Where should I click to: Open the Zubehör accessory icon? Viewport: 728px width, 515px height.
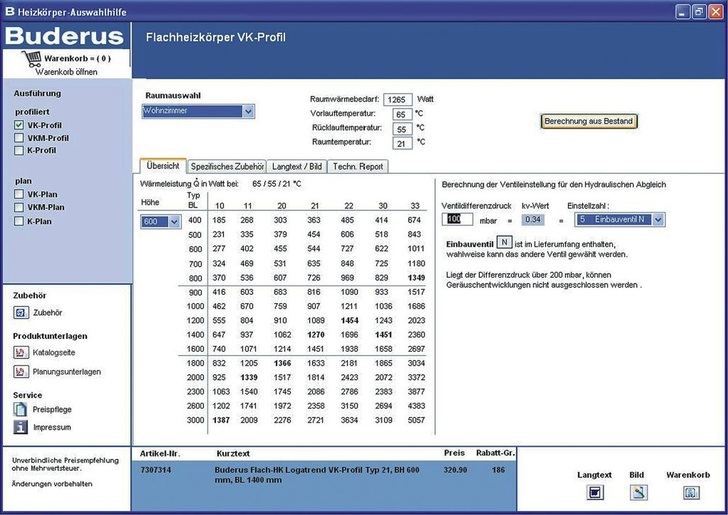point(20,313)
